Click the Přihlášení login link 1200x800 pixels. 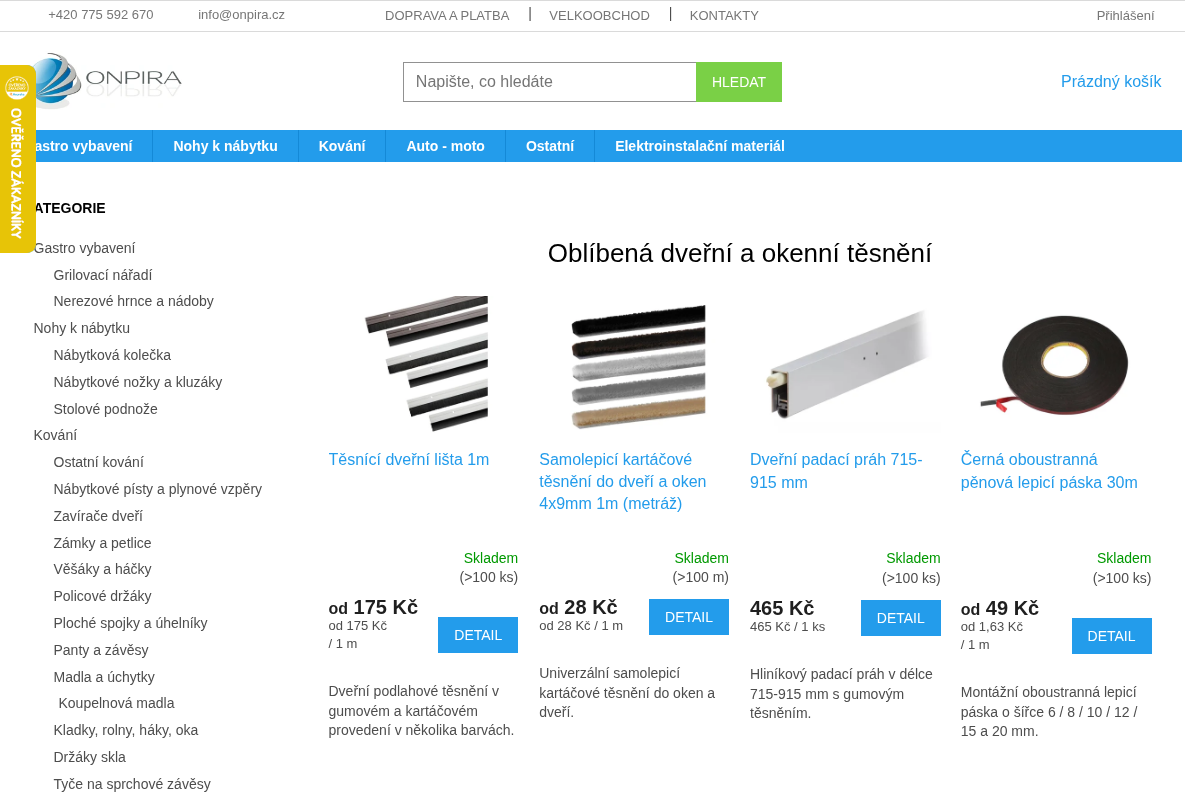click(1125, 16)
